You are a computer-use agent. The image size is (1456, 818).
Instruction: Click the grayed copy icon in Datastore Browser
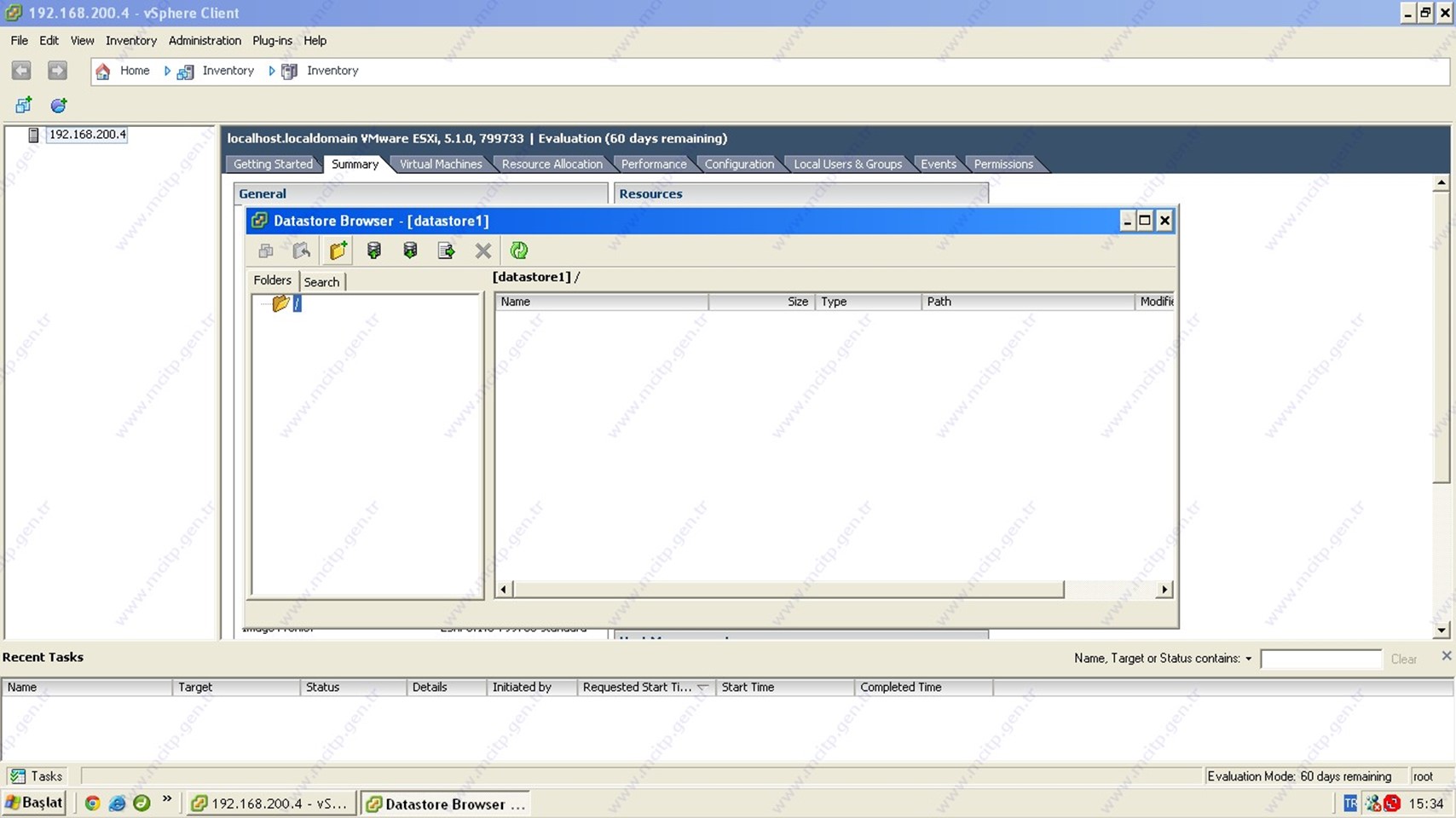click(x=266, y=251)
